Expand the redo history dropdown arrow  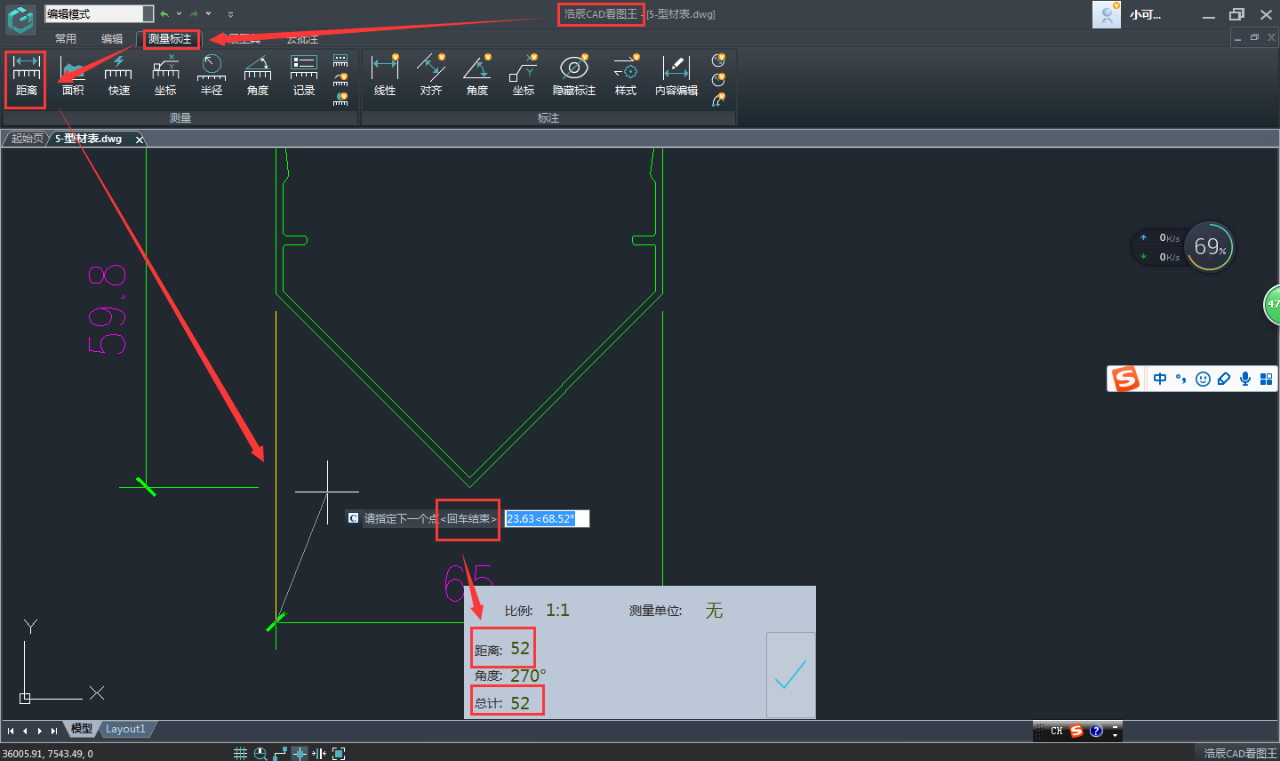pos(208,14)
